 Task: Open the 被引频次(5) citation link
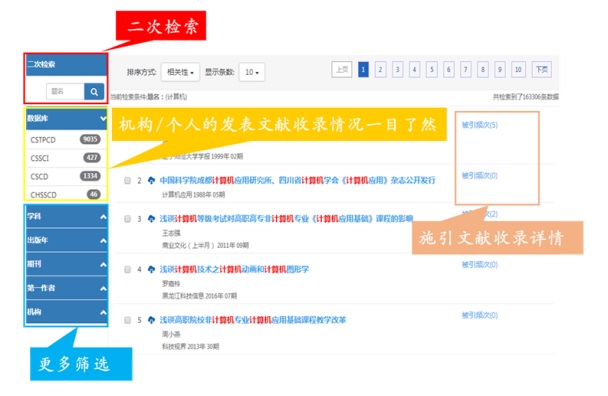[x=480, y=125]
